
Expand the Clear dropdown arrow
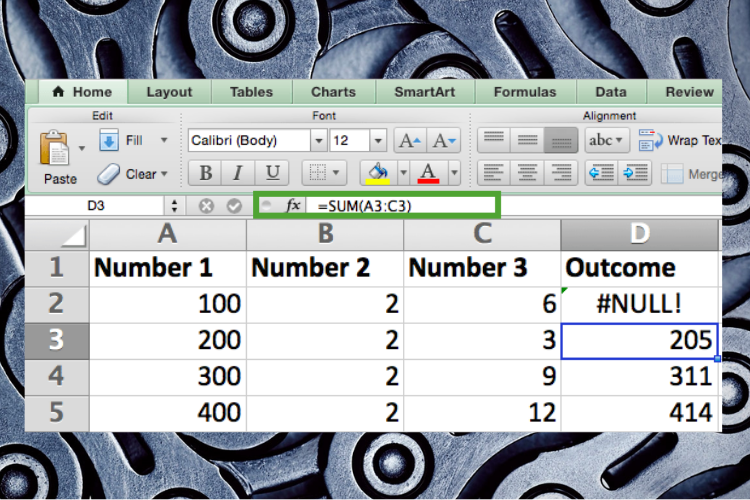[164, 174]
